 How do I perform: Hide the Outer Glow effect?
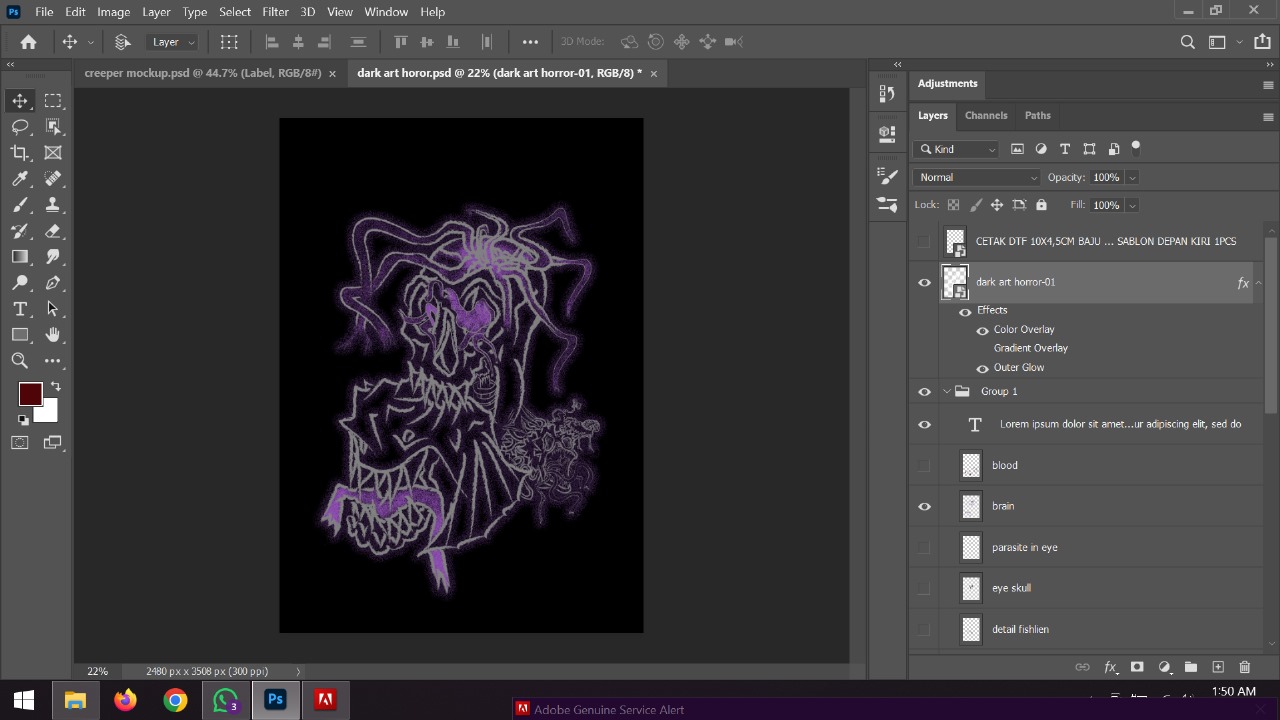pos(982,368)
